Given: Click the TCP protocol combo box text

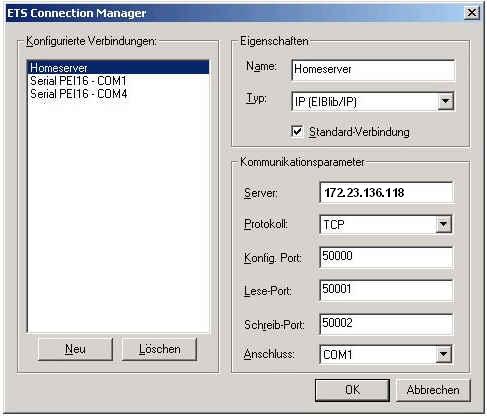Looking at the screenshot, I should [x=334, y=224].
